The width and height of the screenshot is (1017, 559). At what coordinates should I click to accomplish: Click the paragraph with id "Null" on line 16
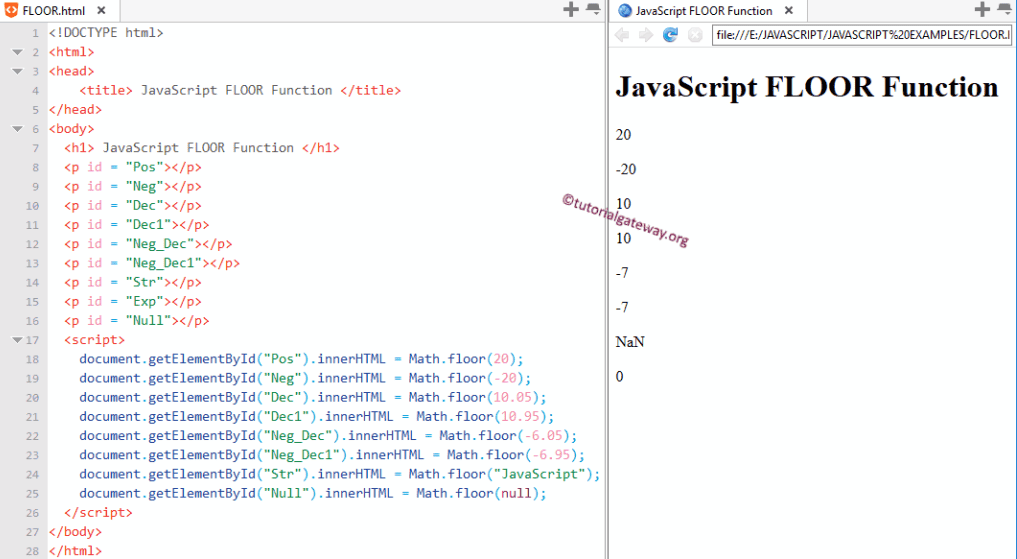(x=137, y=321)
